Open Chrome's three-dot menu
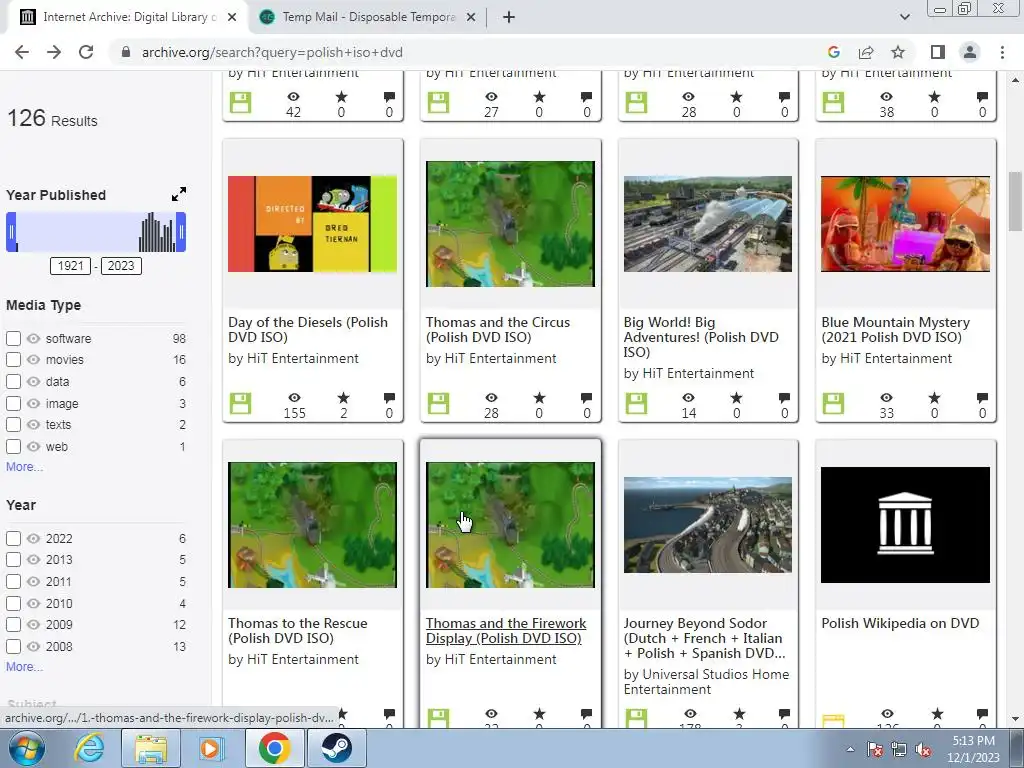1024x768 pixels. click(x=1002, y=52)
